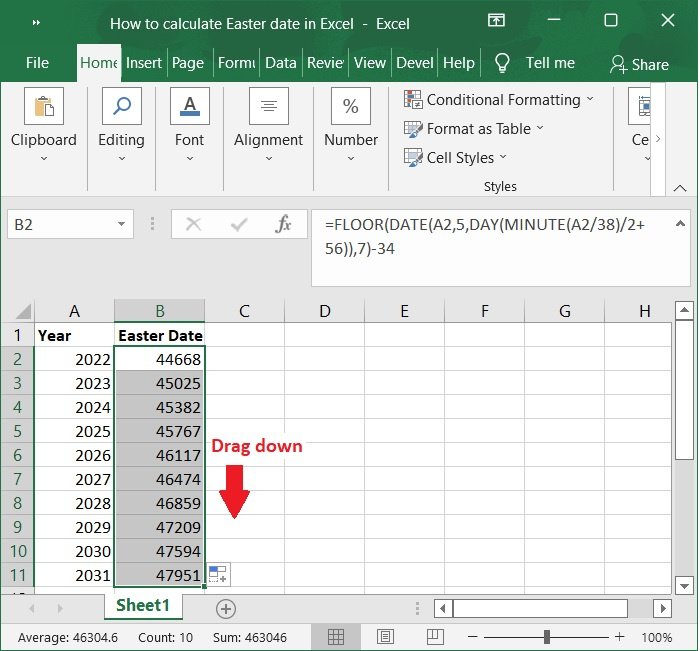This screenshot has height=651, width=700.
Task: Open the Number format percent icon
Action: pyautogui.click(x=351, y=107)
